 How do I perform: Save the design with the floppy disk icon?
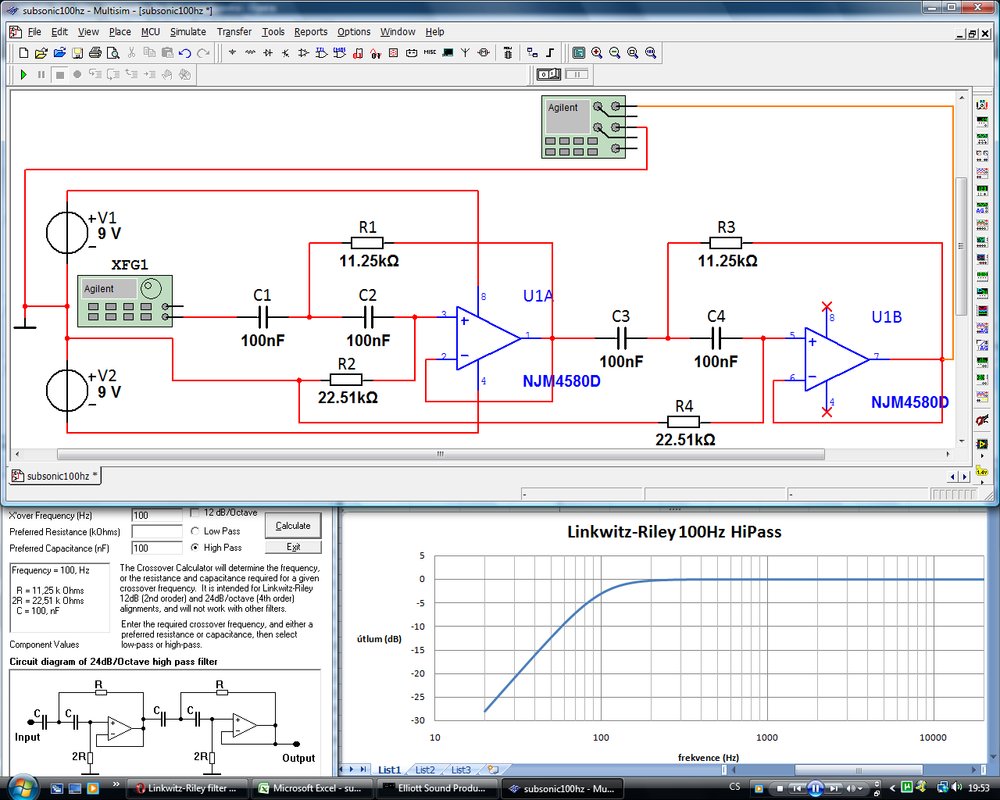click(77, 53)
